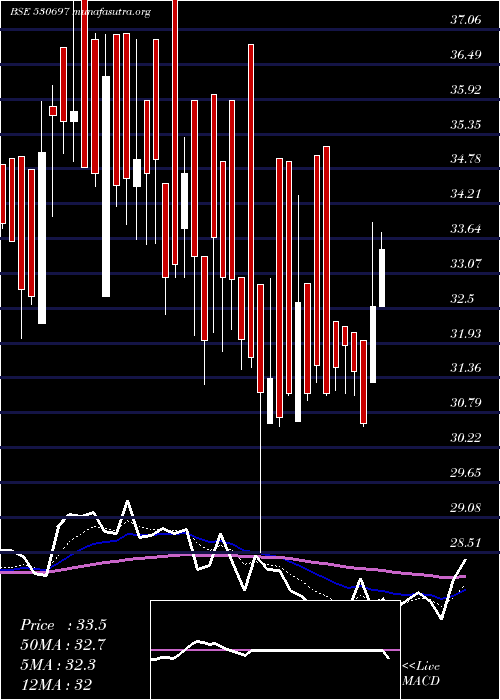Click the 28.51 price axis label
Screen dimensions: 500x700
click(x=466, y=542)
